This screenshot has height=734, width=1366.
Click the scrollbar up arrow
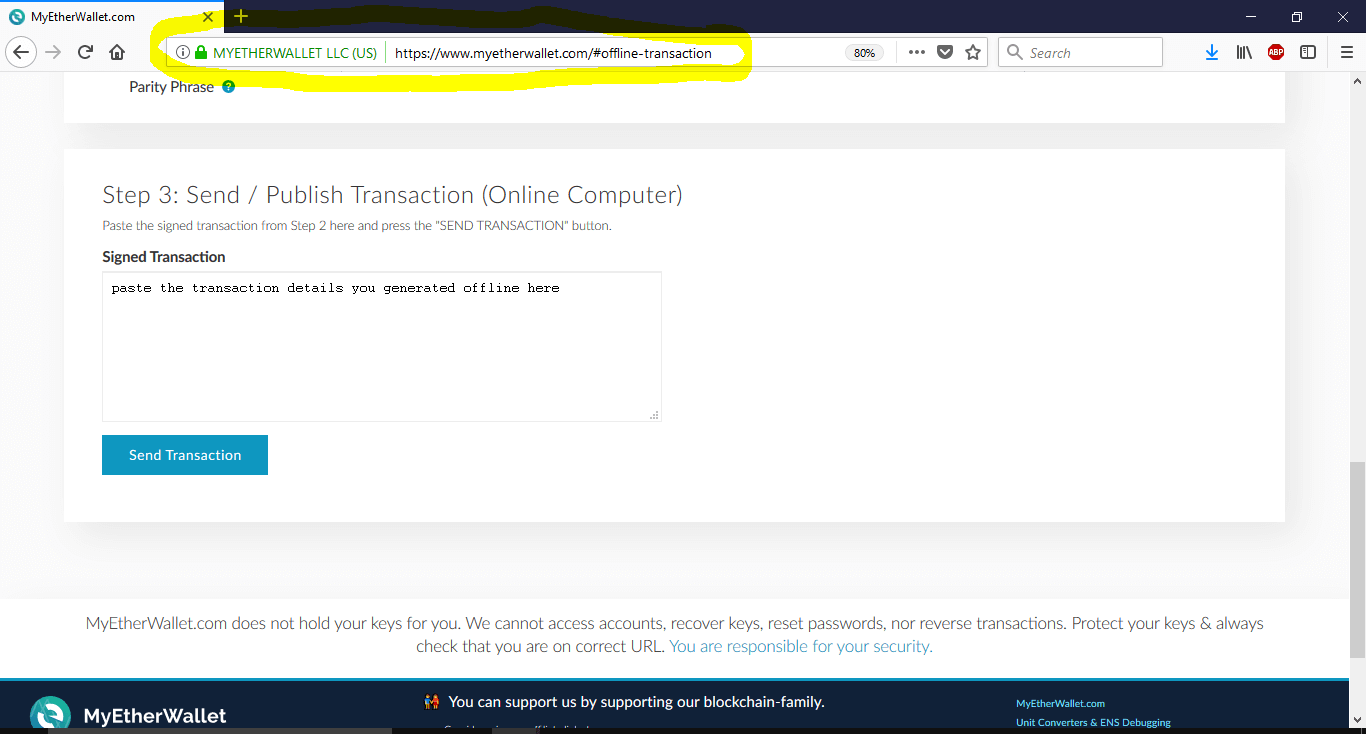coord(1357,82)
